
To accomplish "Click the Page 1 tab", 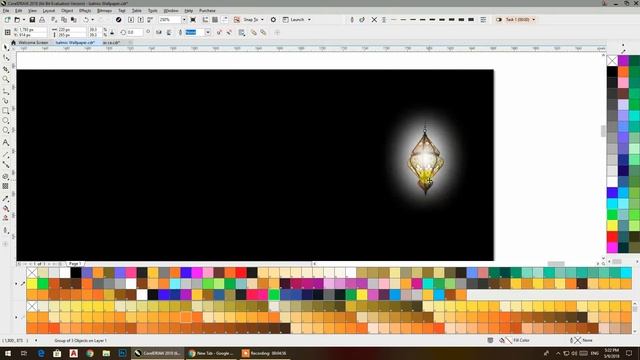I will click(x=75, y=264).
